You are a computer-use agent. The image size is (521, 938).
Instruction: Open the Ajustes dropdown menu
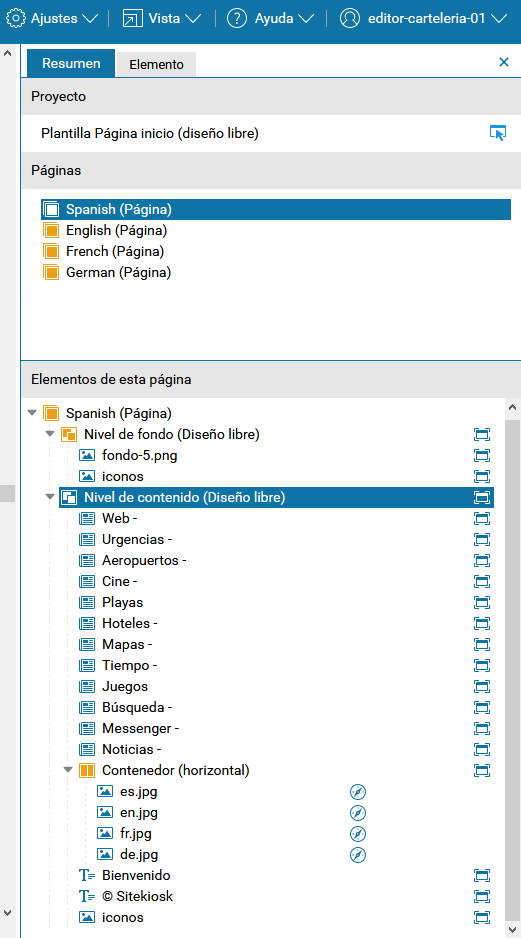pyautogui.click(x=51, y=19)
